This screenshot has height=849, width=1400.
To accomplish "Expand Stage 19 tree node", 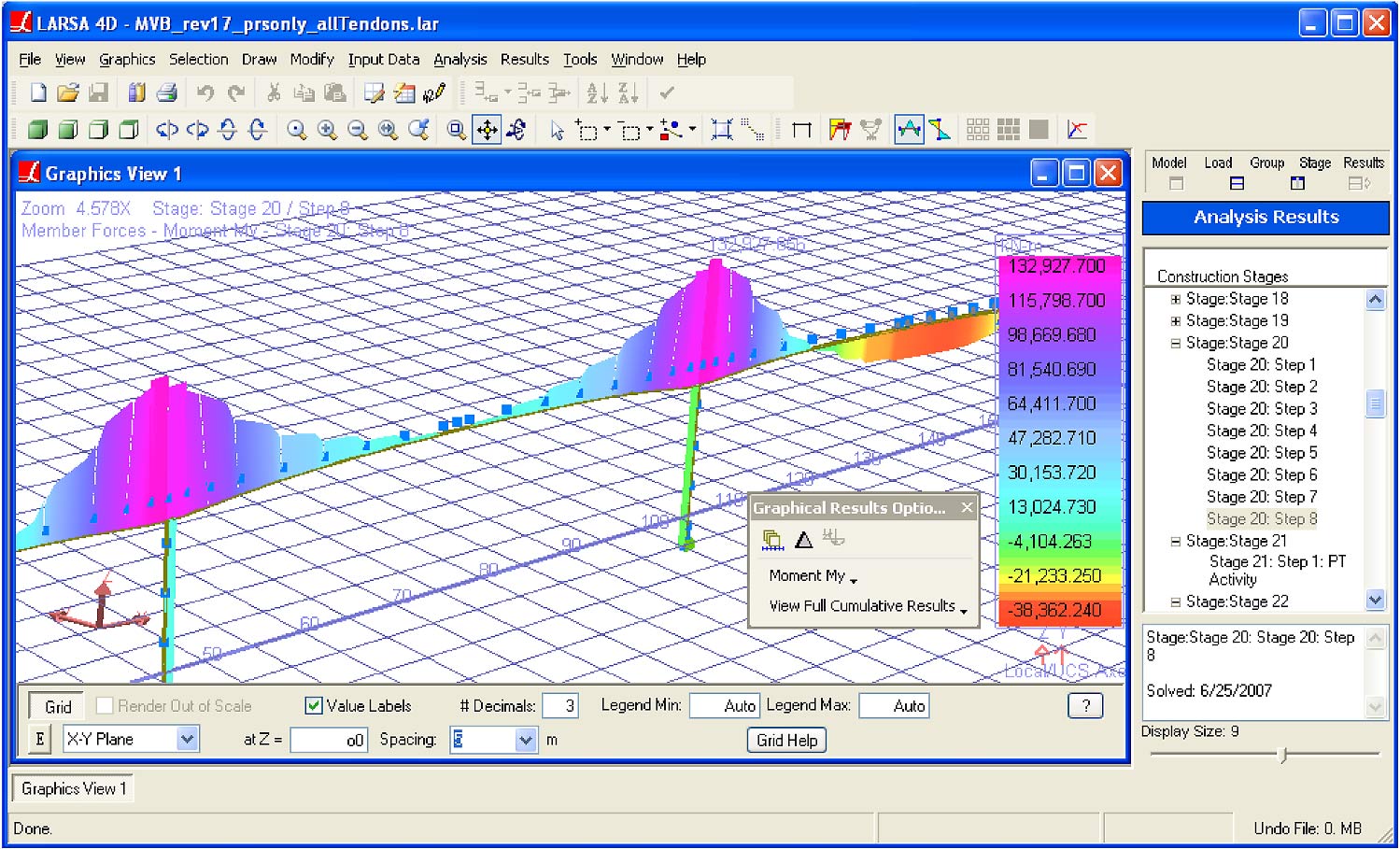I will pyautogui.click(x=1176, y=321).
